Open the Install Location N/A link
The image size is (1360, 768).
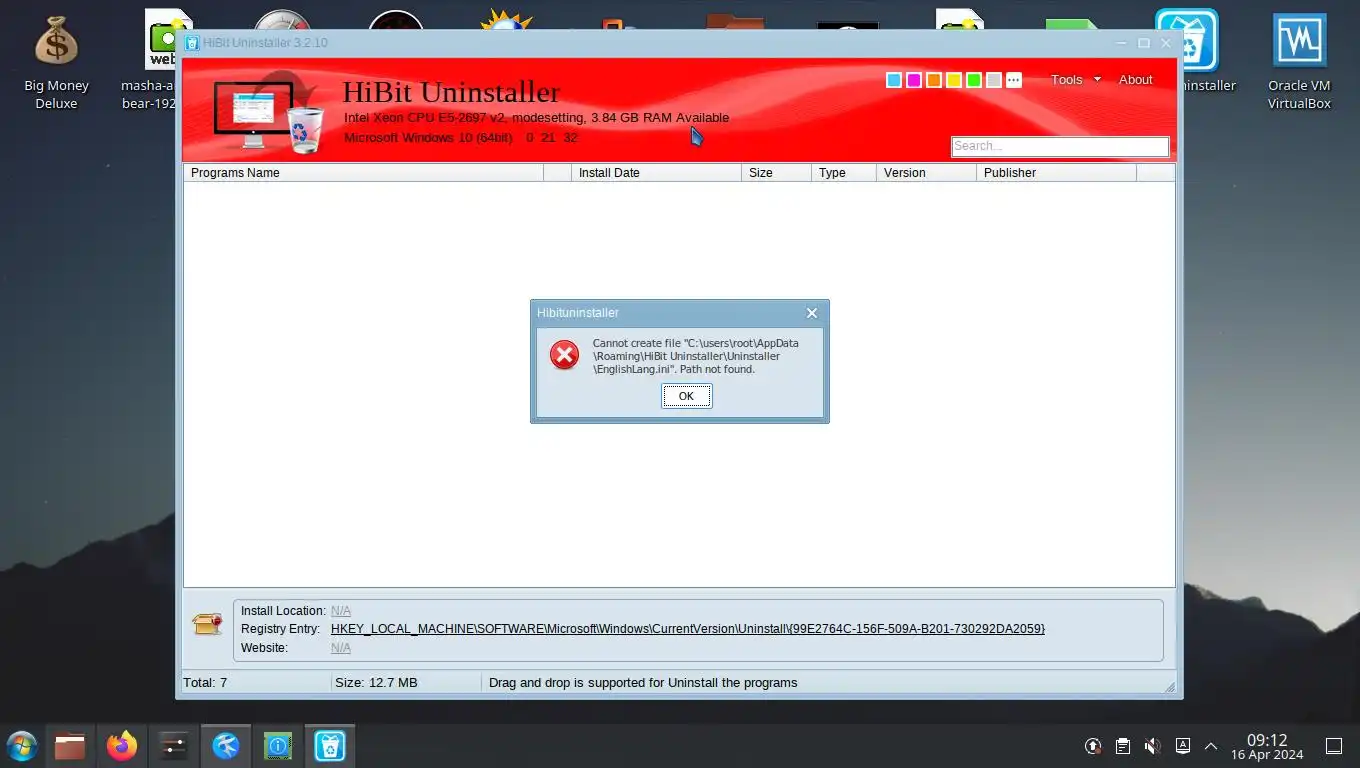pyautogui.click(x=341, y=611)
